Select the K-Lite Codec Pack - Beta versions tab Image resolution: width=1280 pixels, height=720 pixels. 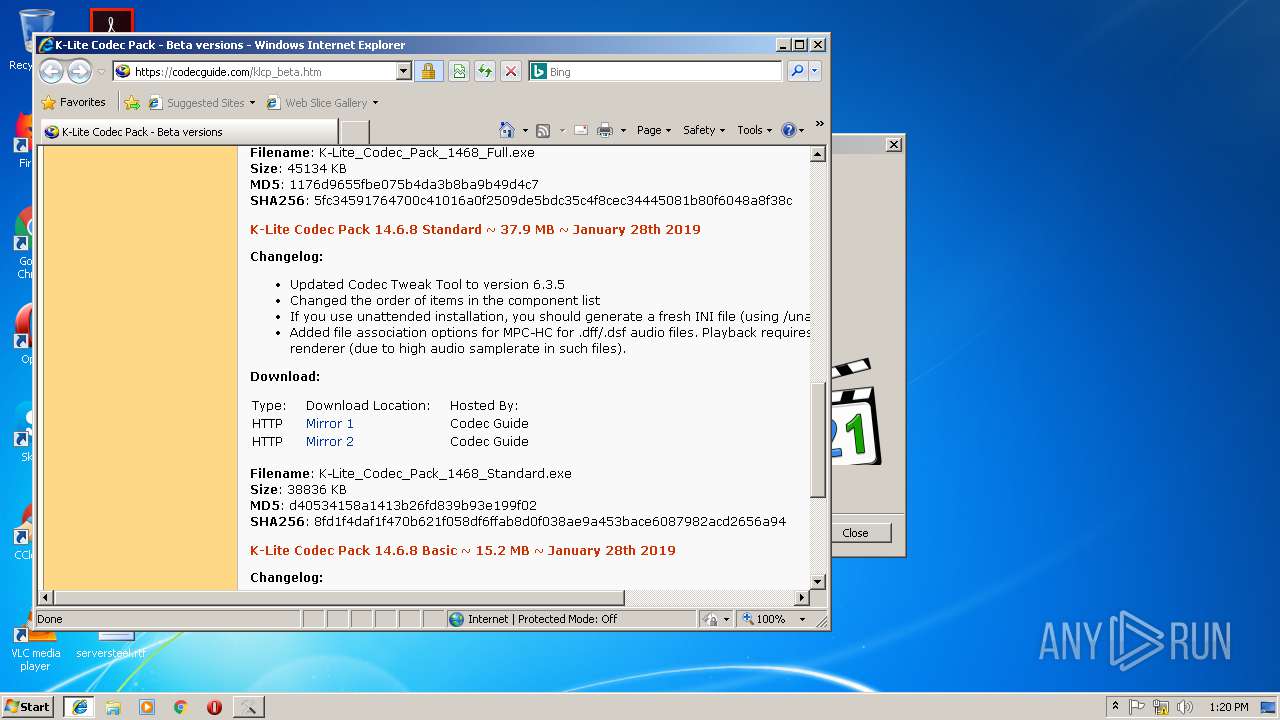coord(188,131)
